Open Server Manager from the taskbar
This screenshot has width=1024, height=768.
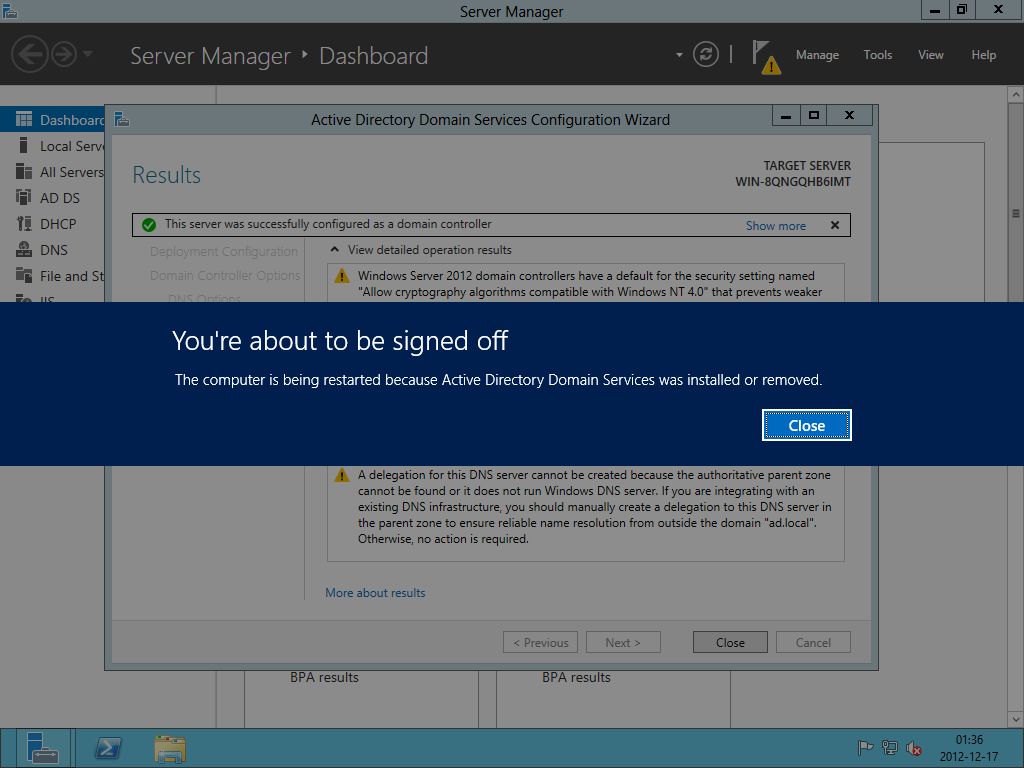pos(42,748)
